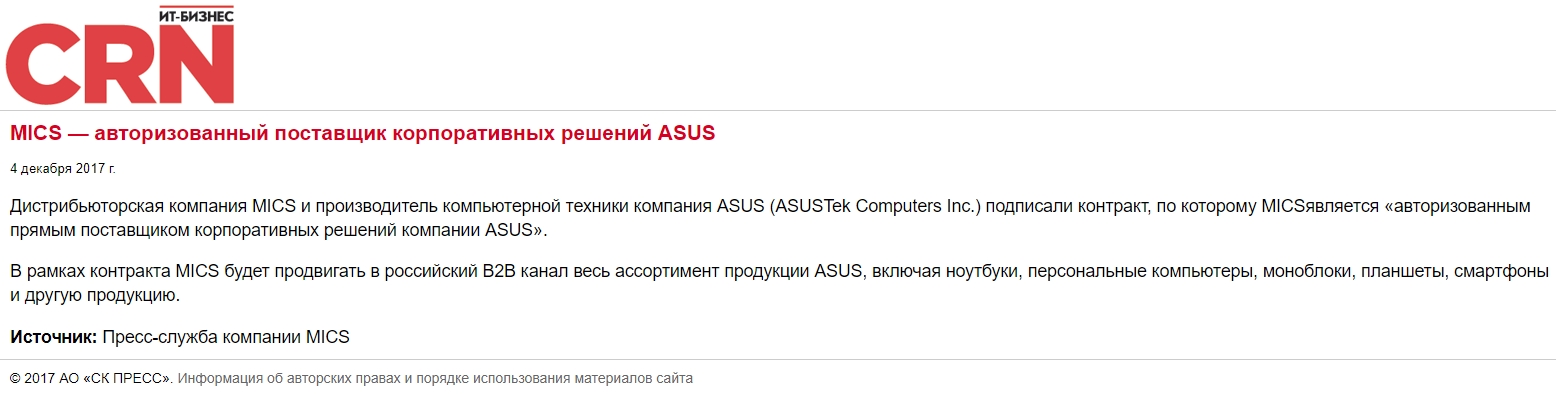This screenshot has width=1556, height=394.
Task: Click the word ASUS ending the headline
Action: [x=686, y=133]
